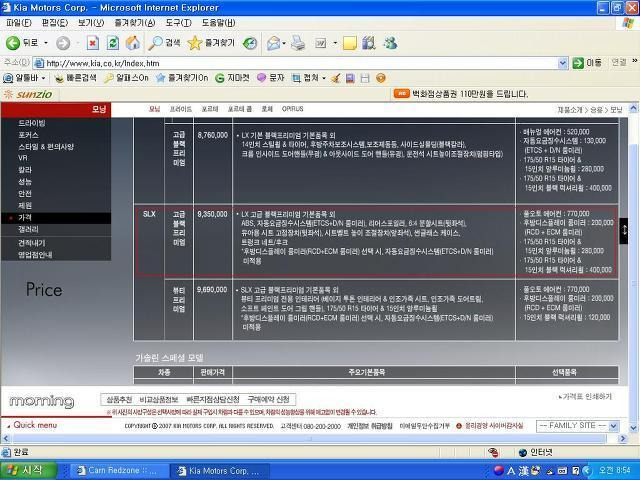This screenshot has height=480, width=640.
Task: Open the 알툴바 dropdown arrow
Action: (43, 78)
